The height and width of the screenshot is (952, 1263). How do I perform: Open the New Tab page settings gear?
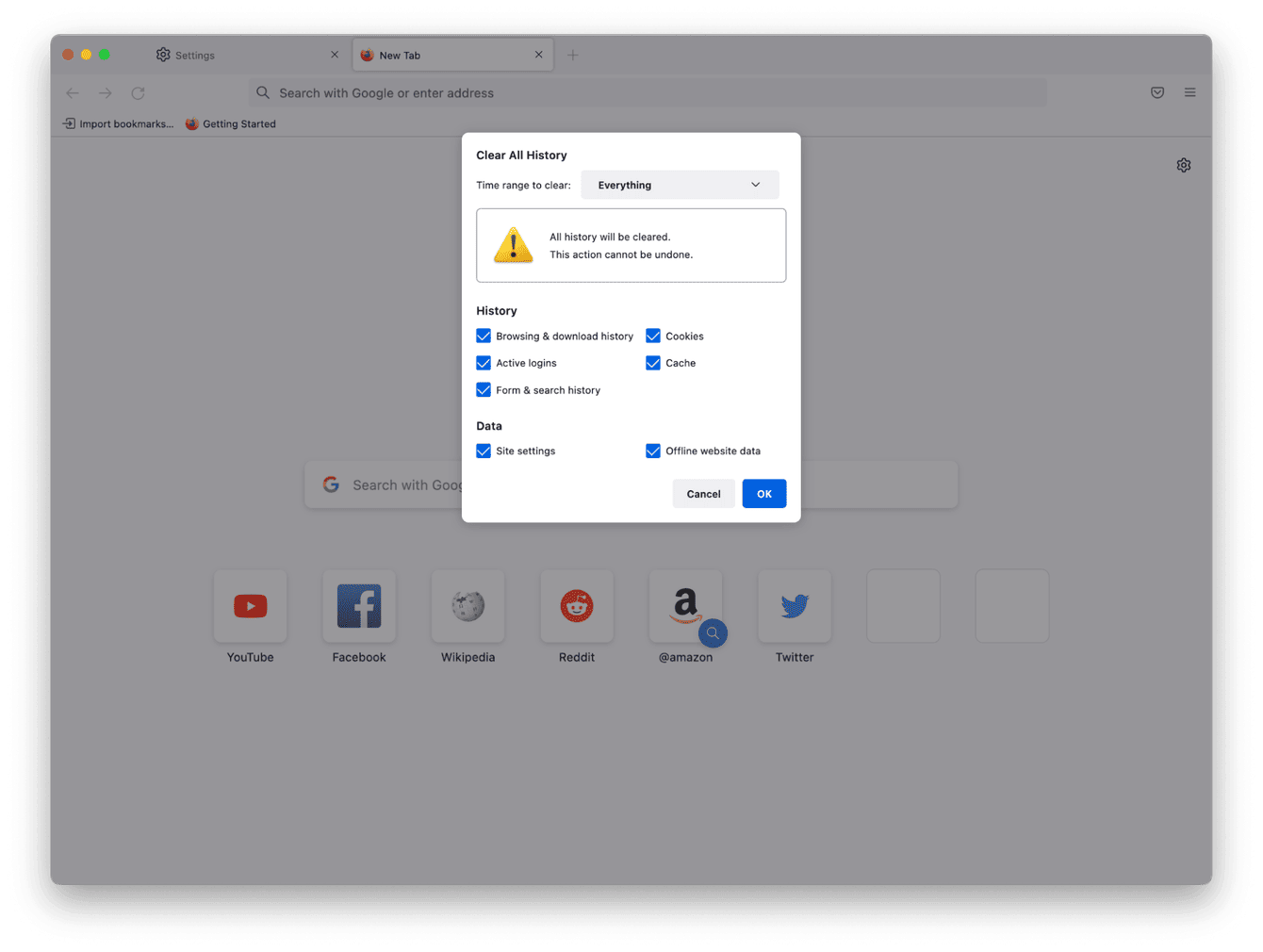[1184, 164]
